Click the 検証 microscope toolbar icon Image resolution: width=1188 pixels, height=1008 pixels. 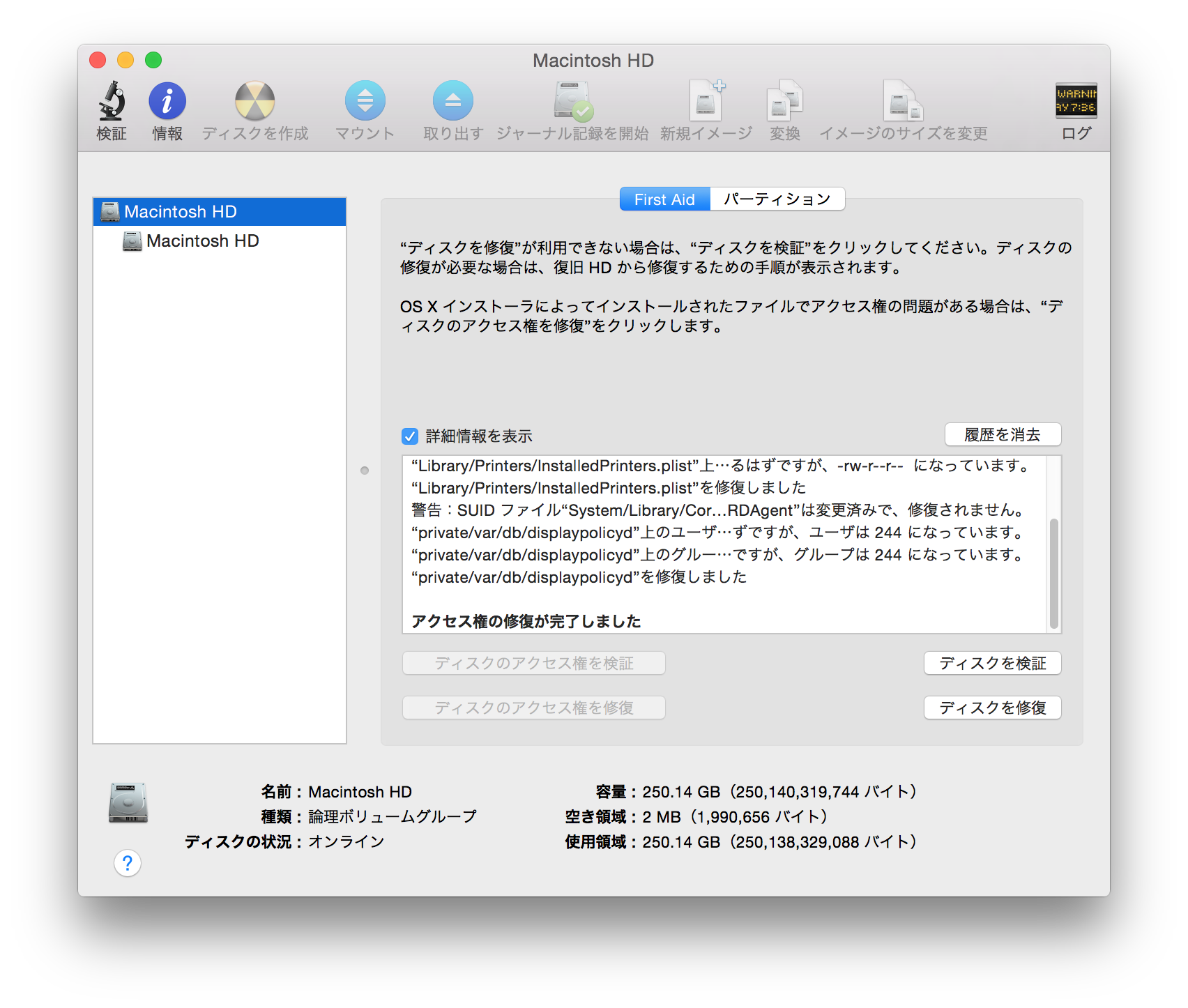[x=112, y=101]
